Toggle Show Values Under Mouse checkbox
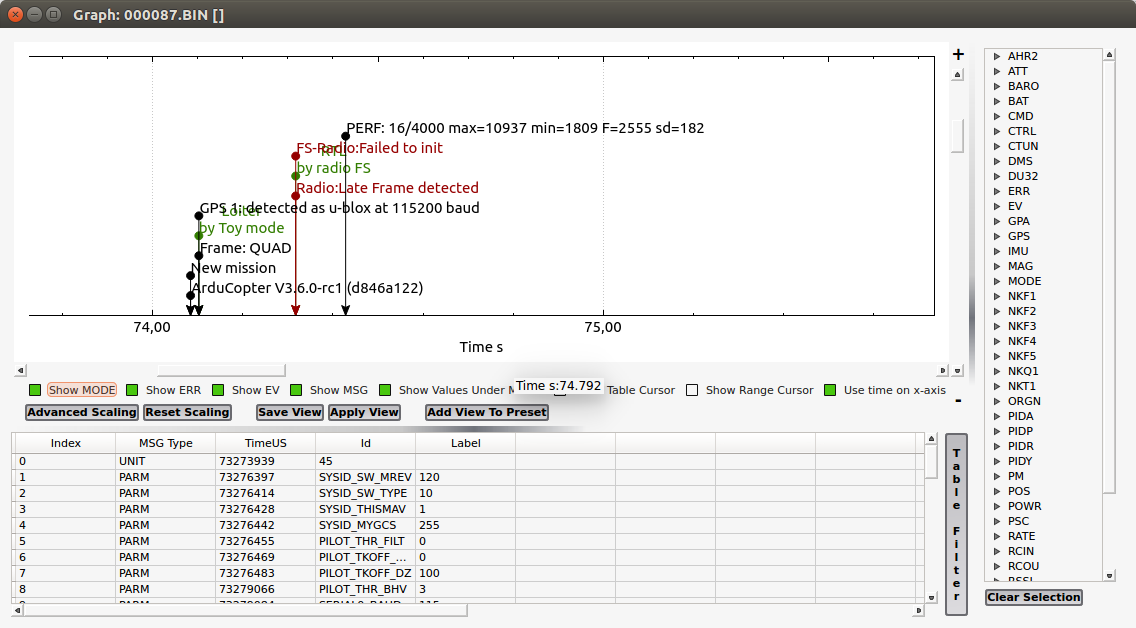Image resolution: width=1136 pixels, height=628 pixels. [x=385, y=390]
